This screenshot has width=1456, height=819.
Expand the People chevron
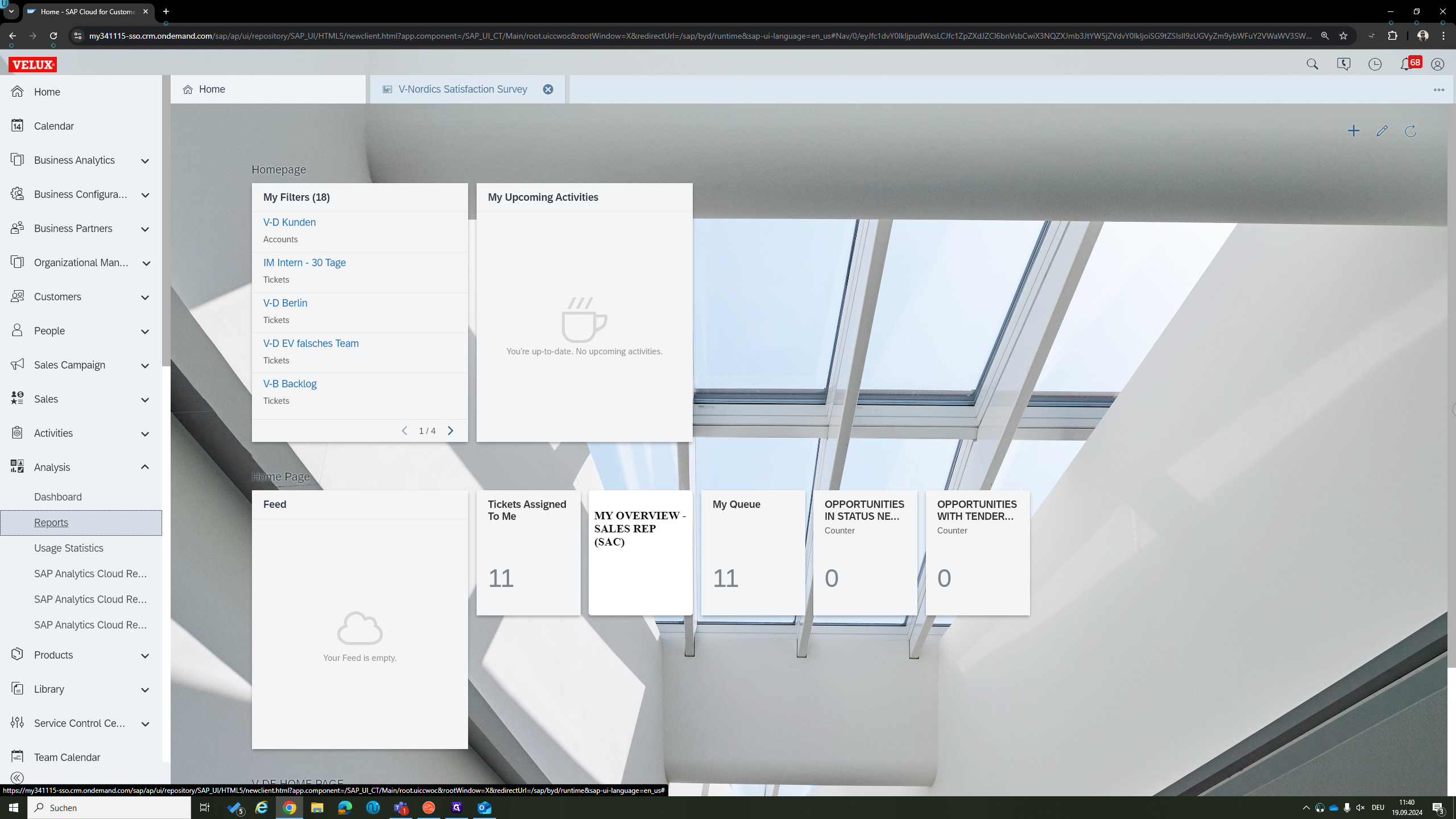145,331
